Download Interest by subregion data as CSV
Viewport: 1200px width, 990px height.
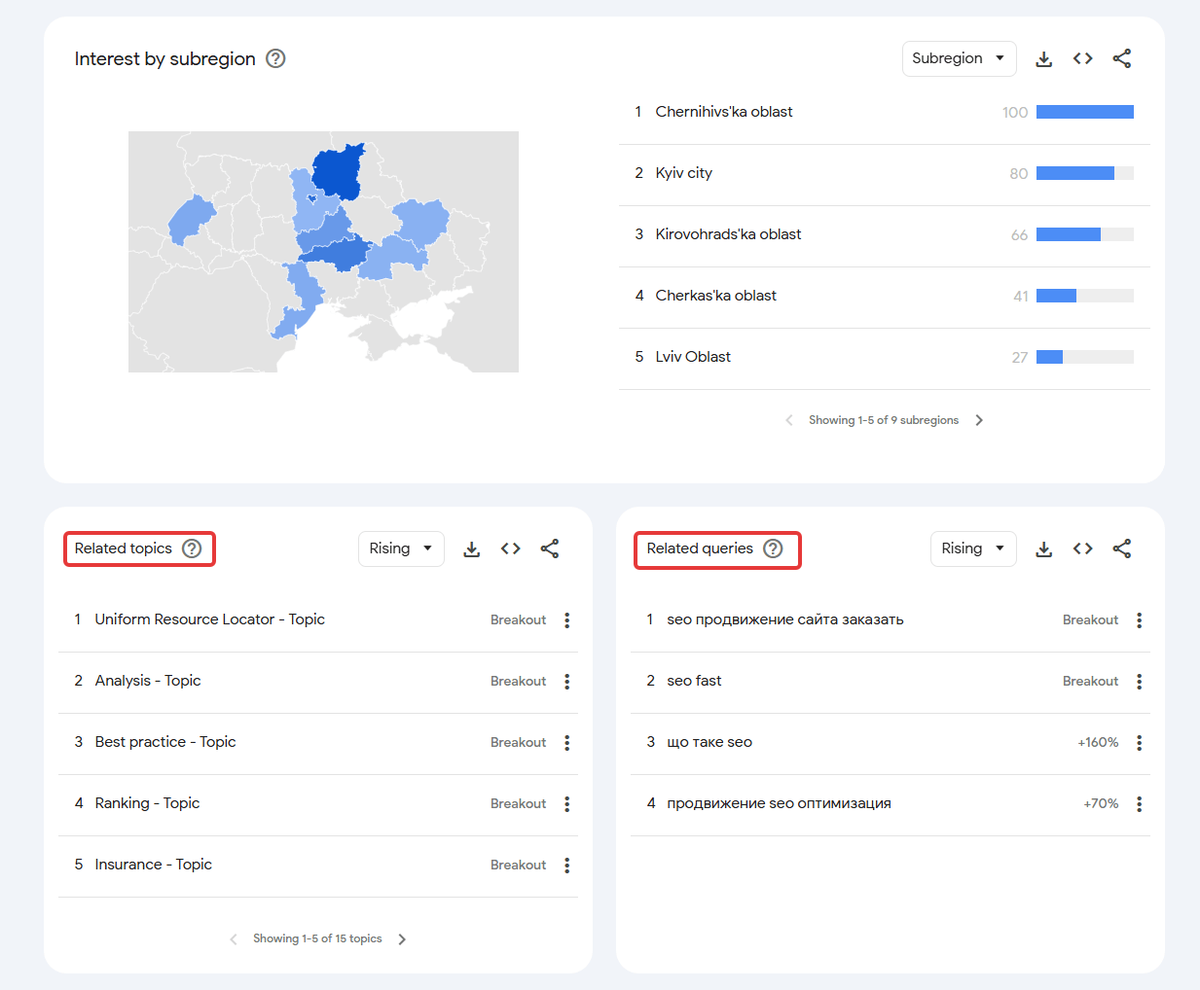click(1044, 59)
